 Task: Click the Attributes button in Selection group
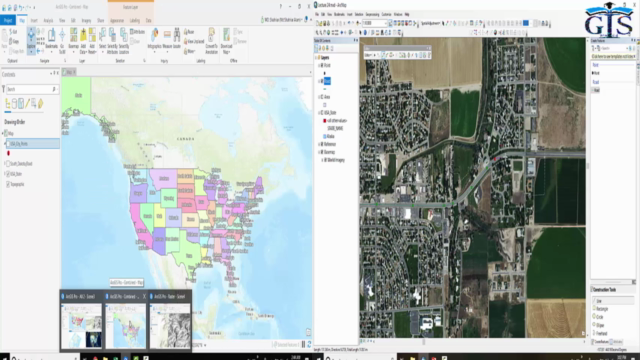(x=138, y=31)
